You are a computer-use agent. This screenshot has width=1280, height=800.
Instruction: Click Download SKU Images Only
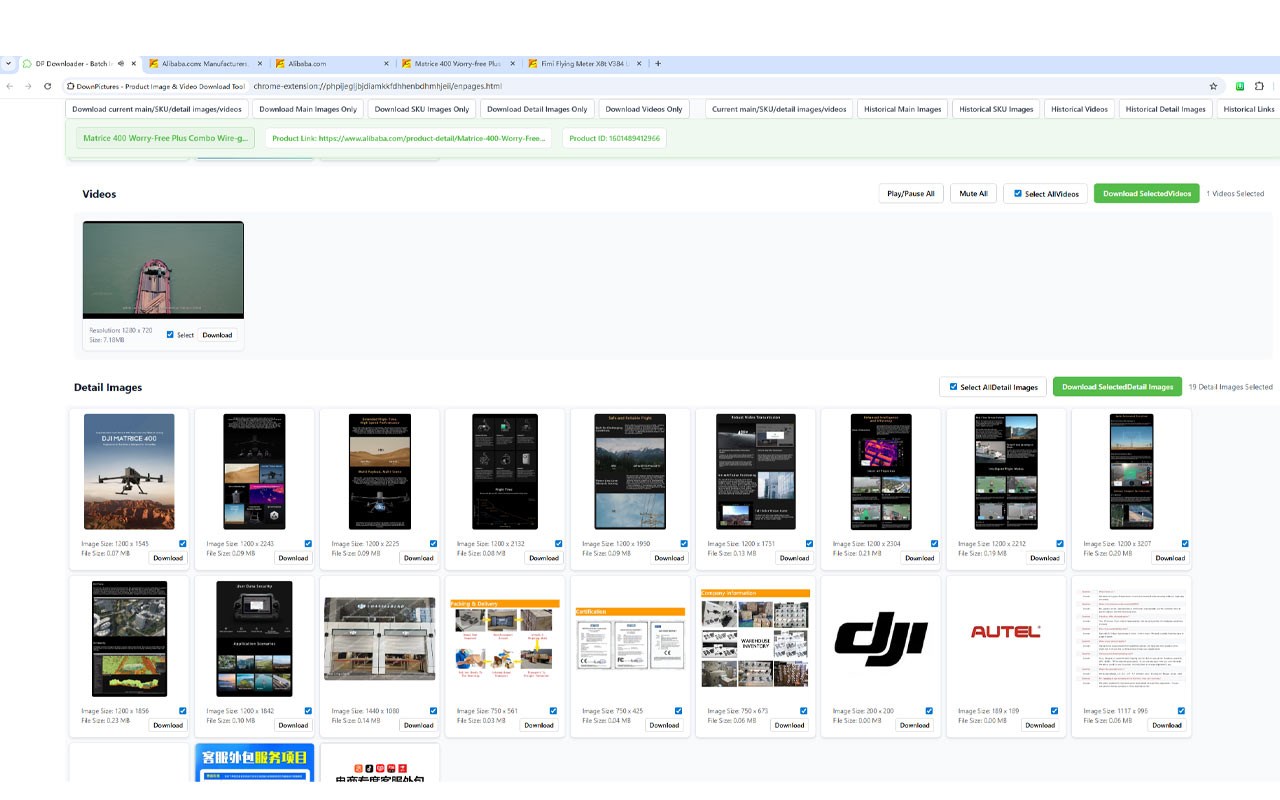(422, 109)
